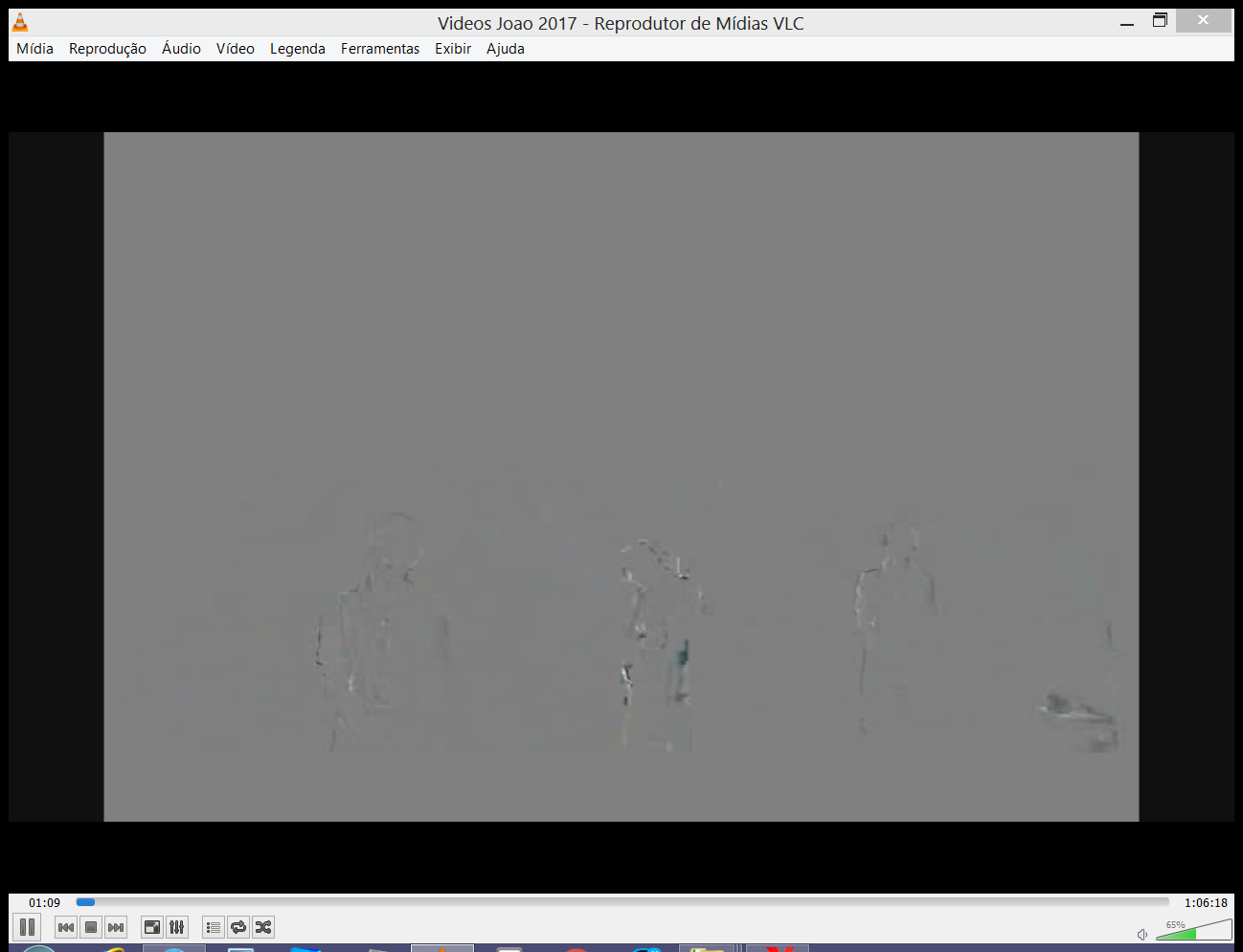Skip to the previous media item

coord(66,927)
